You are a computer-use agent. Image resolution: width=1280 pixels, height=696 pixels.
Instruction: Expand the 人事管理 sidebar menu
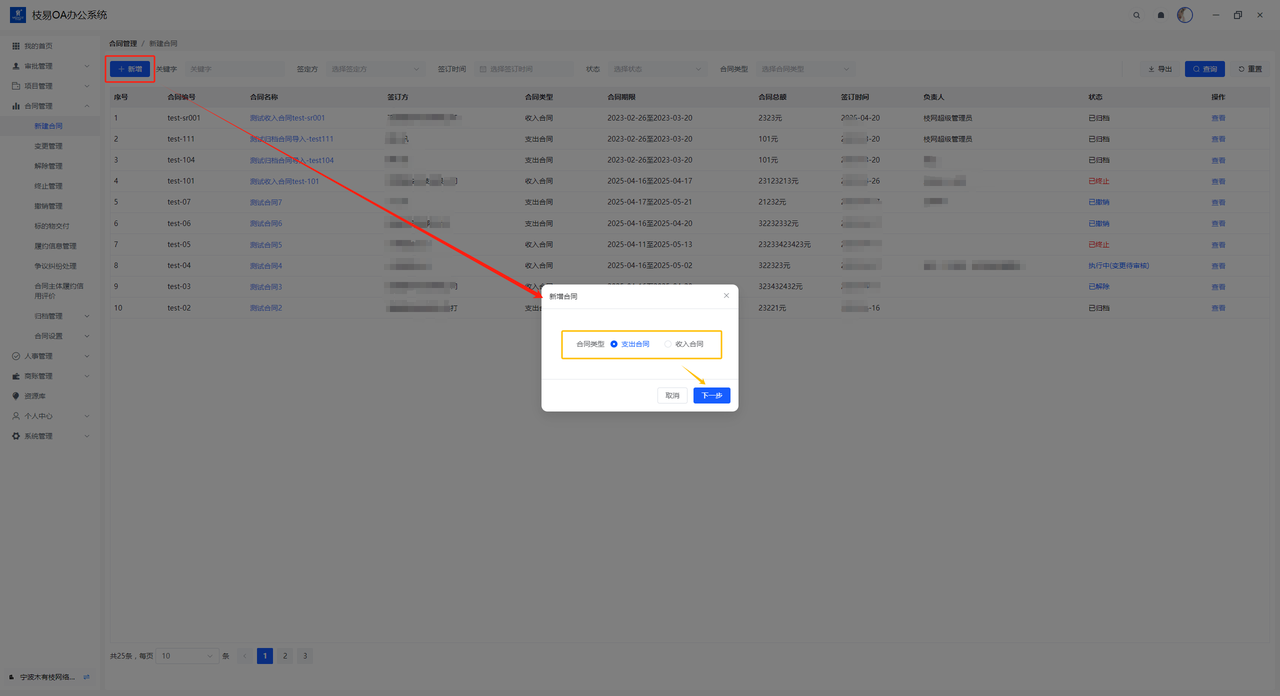(50, 356)
